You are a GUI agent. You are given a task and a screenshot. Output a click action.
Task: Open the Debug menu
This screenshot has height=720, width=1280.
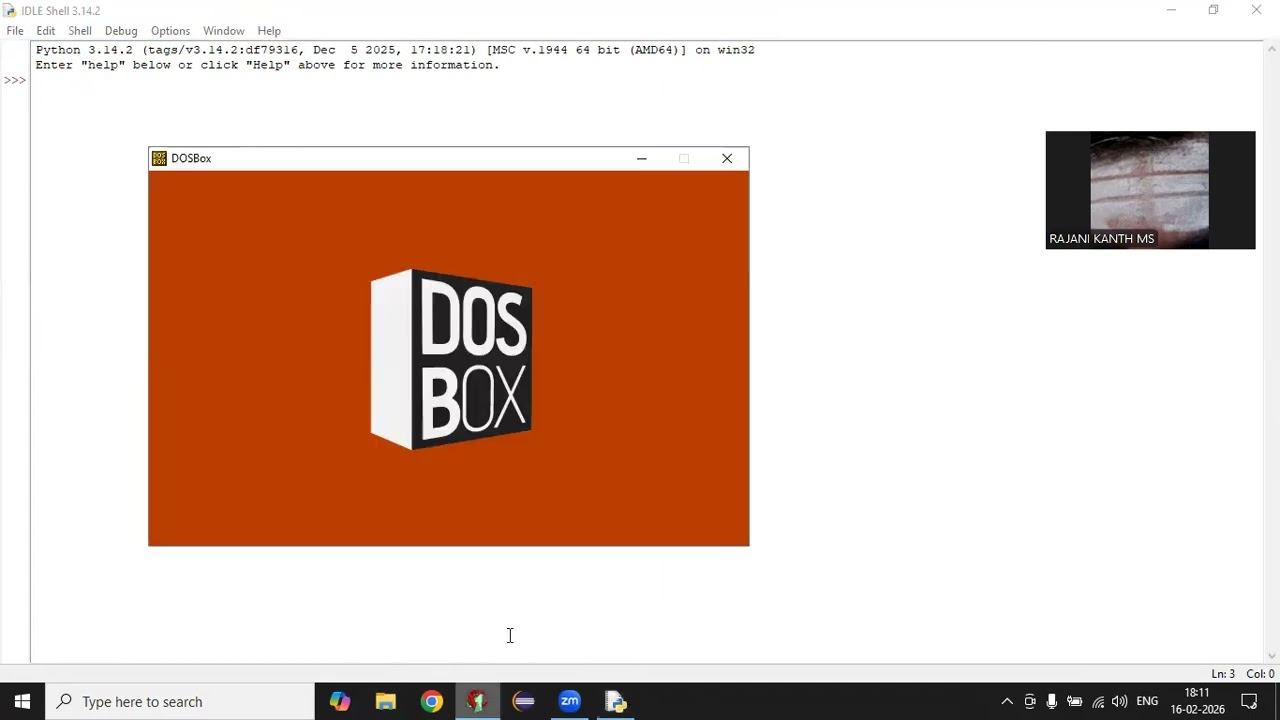[x=121, y=31]
